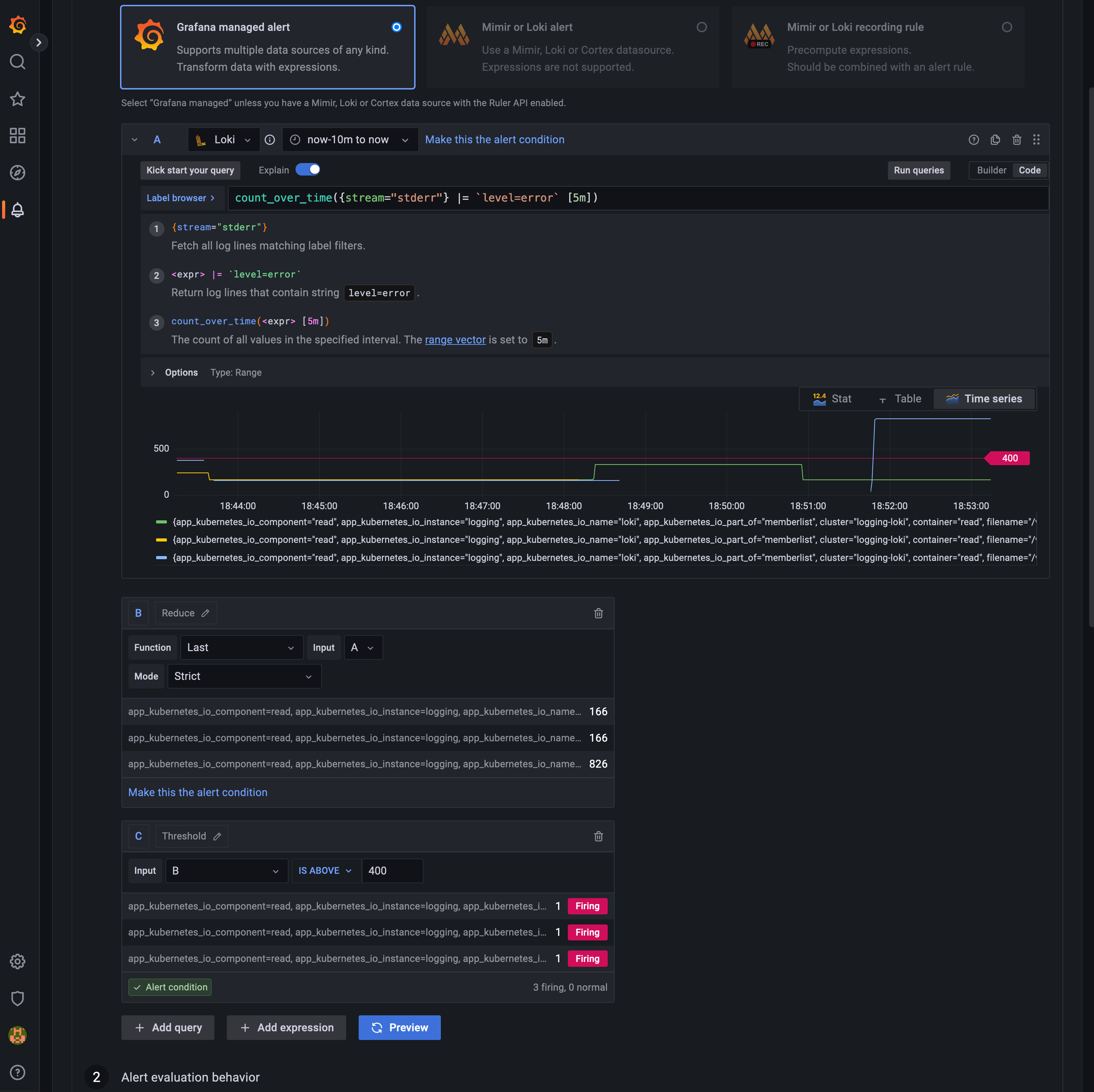Viewport: 1094px width, 1092px height.
Task: Select Mimir or Loki recording rule radio
Action: click(x=1007, y=27)
